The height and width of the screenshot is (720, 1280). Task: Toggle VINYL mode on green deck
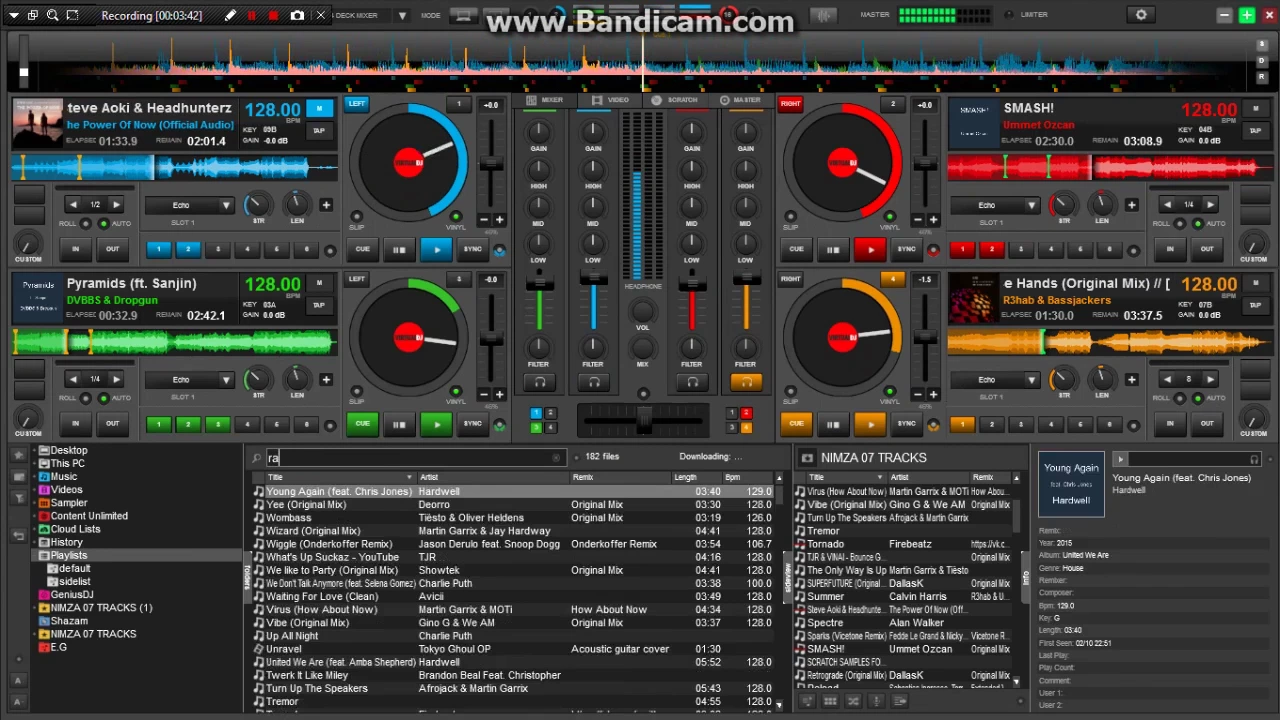[x=456, y=391]
